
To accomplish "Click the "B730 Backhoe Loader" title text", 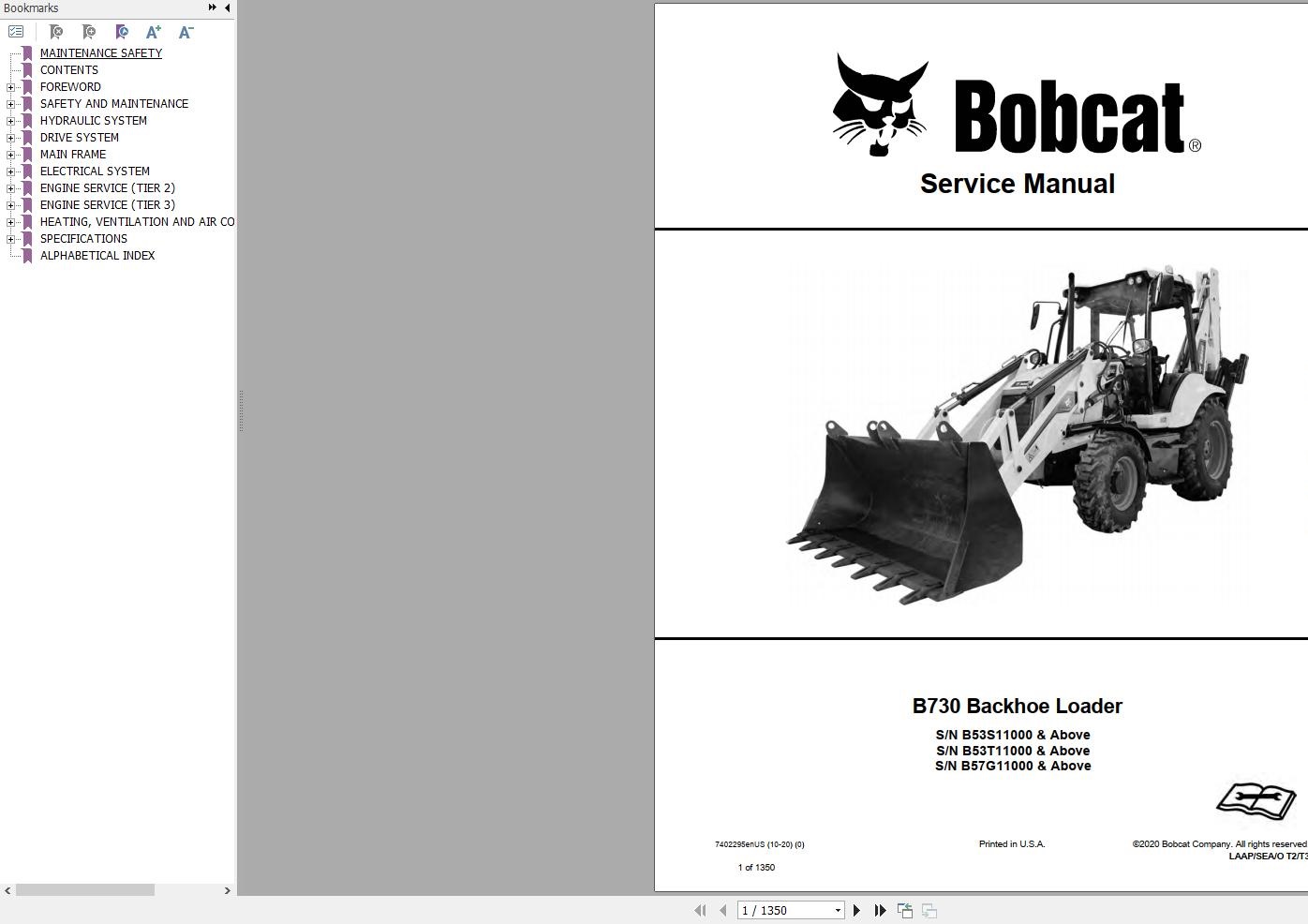I will [1018, 706].
